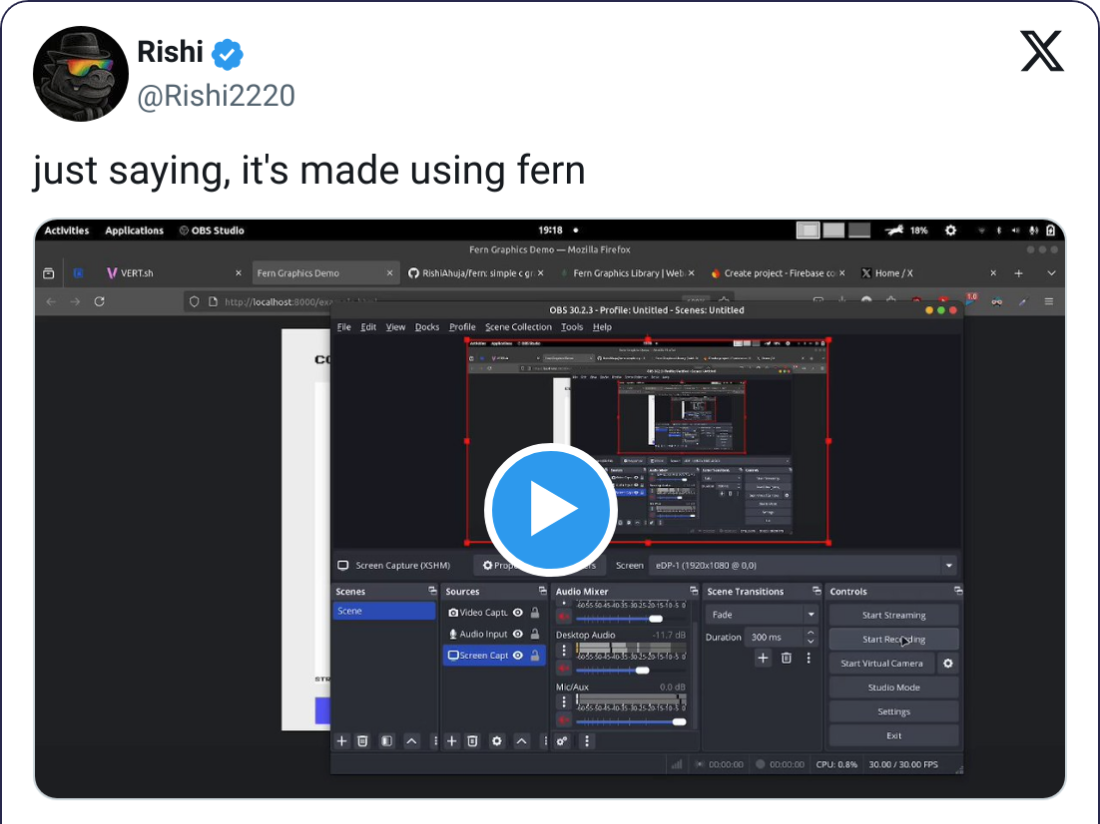Open the Firefox tab overflow chevron

pyautogui.click(x=1050, y=272)
